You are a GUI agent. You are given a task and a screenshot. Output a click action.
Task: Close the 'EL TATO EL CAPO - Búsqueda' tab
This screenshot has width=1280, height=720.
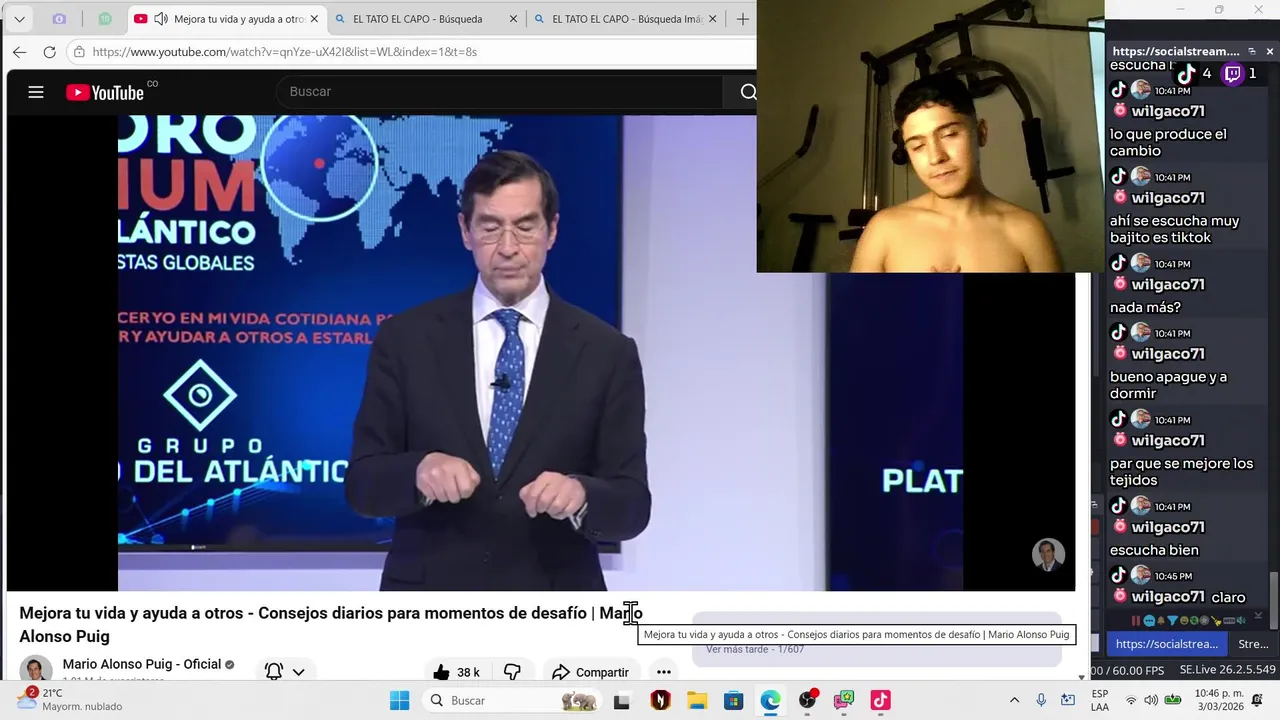click(x=513, y=19)
